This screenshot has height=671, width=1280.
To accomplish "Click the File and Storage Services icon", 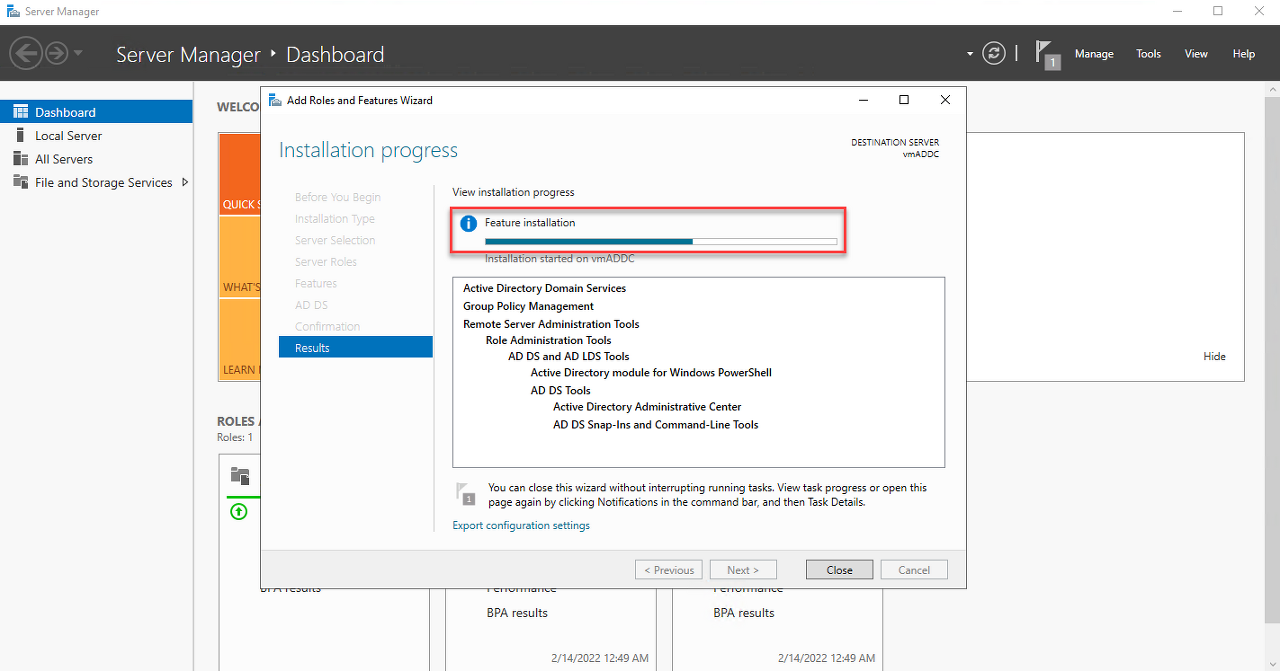I will (20, 182).
